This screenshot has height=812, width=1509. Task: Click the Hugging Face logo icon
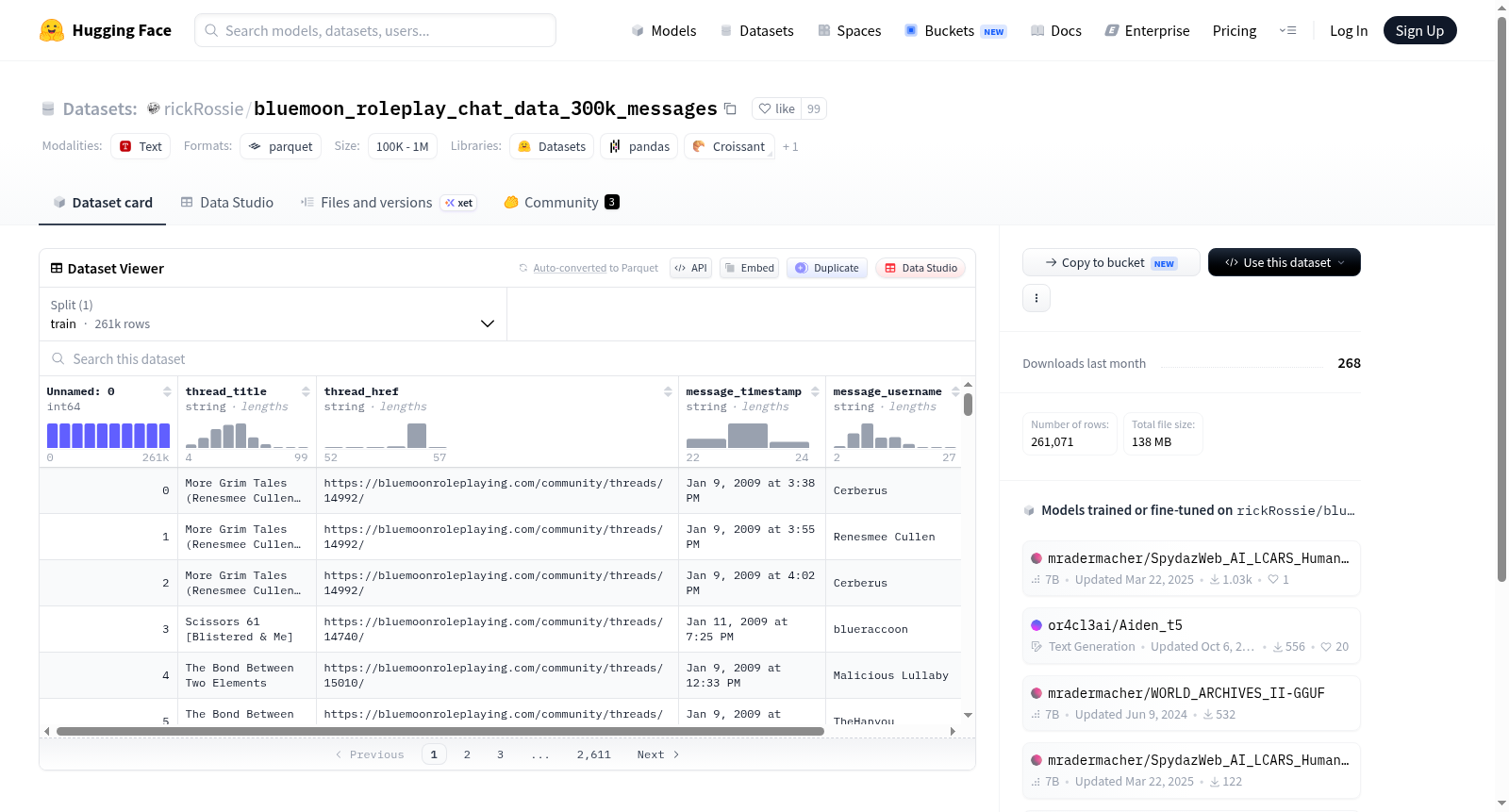[52, 30]
